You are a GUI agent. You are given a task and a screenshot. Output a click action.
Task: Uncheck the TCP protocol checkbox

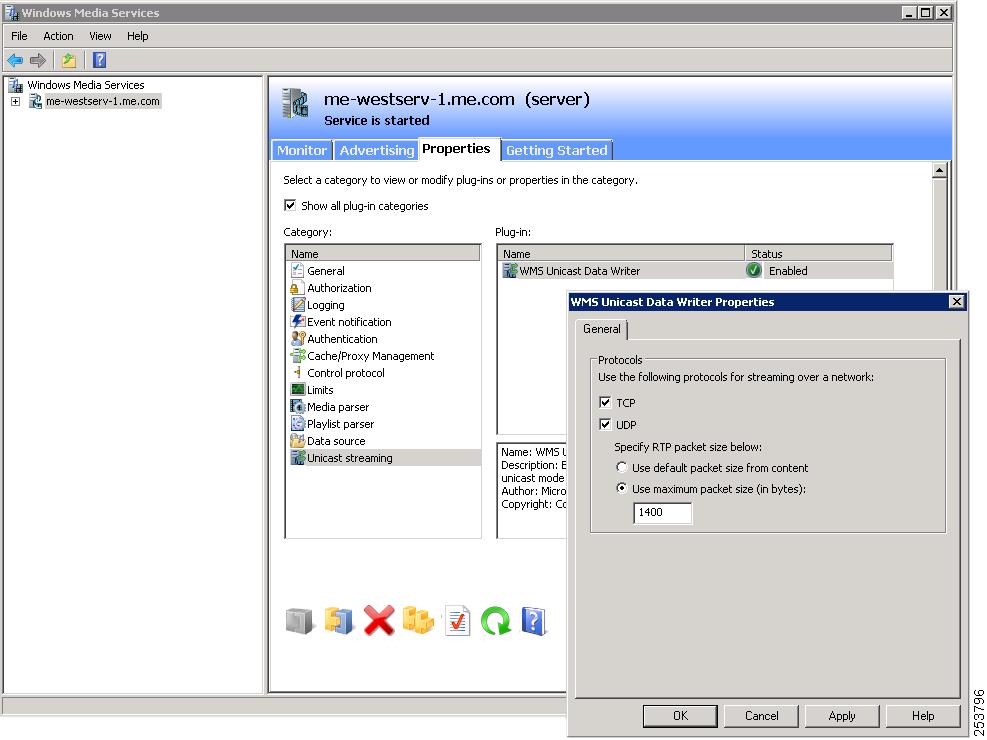pyautogui.click(x=606, y=402)
